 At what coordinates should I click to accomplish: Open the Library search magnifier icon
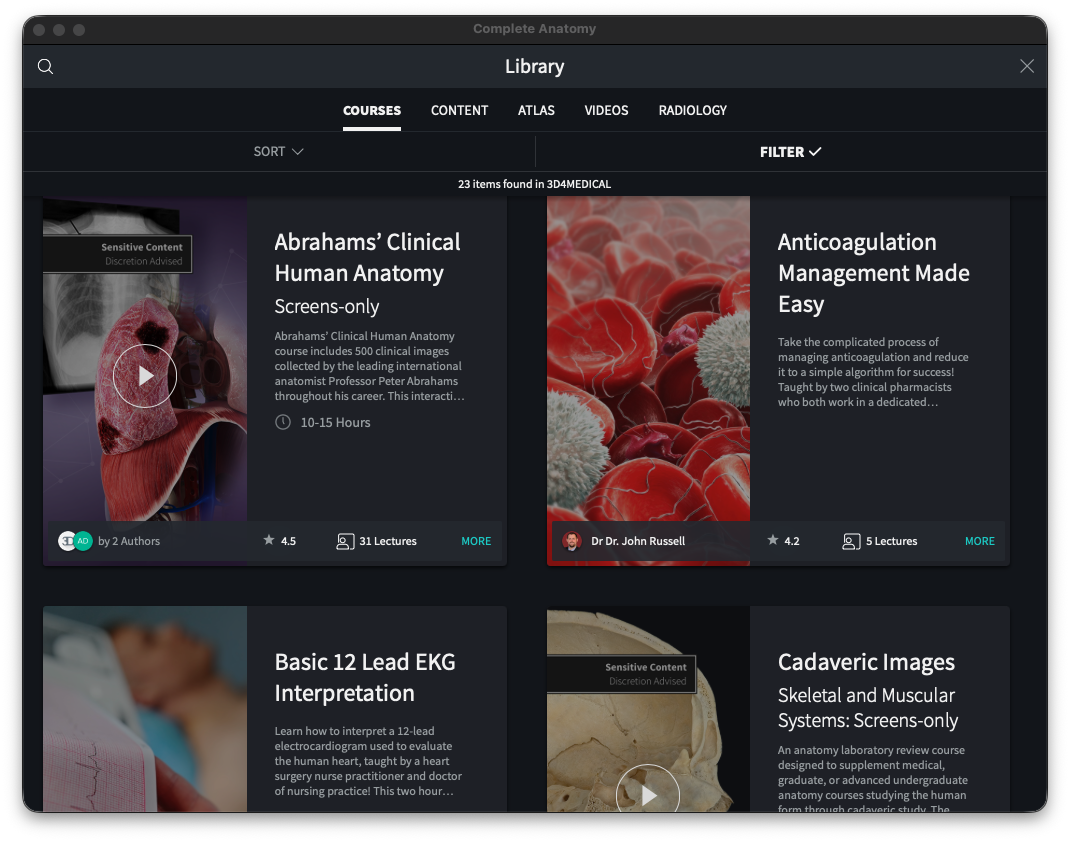point(45,66)
